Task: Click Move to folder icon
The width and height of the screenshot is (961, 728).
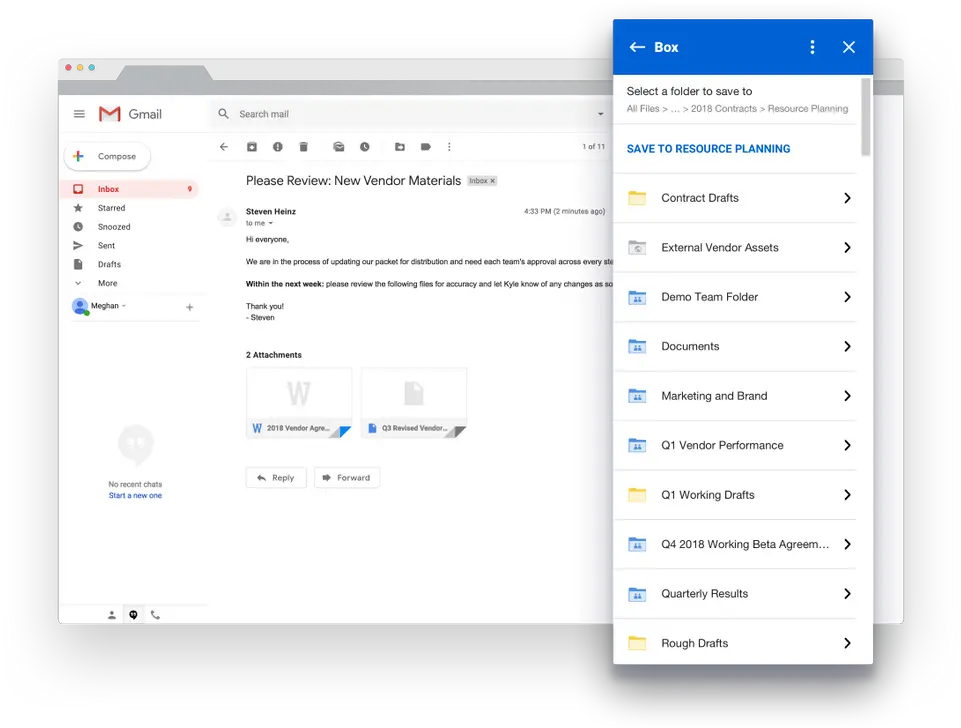Action: [x=400, y=147]
